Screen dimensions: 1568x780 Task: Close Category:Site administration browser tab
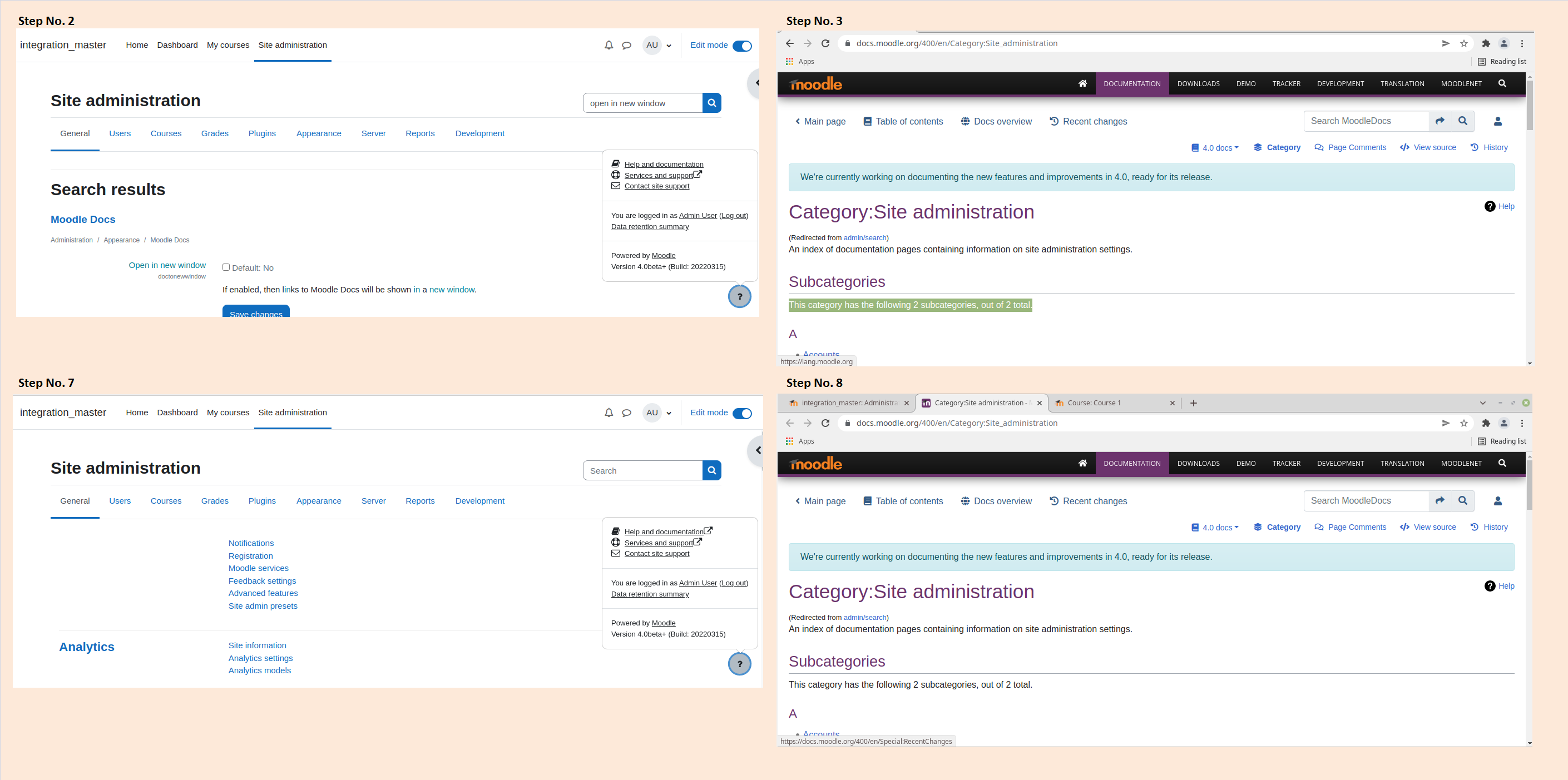click(x=1039, y=403)
